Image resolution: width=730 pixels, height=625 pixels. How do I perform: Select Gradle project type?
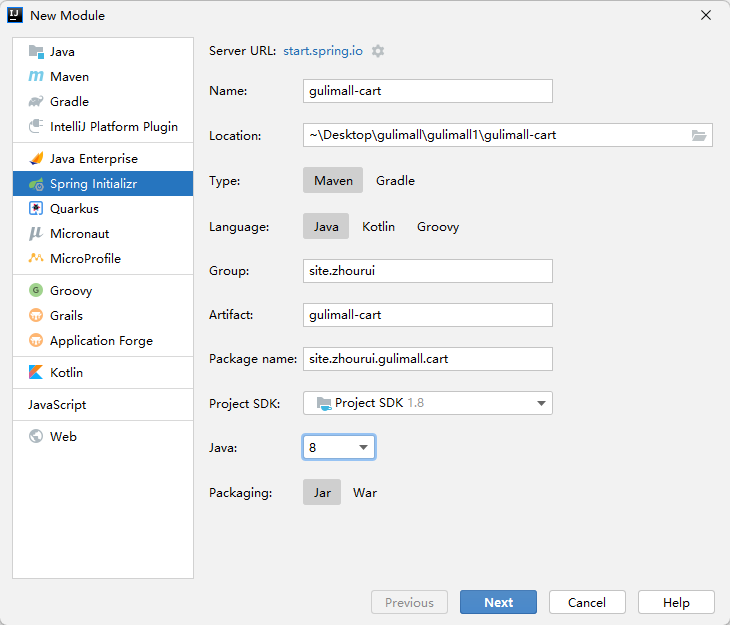point(395,180)
